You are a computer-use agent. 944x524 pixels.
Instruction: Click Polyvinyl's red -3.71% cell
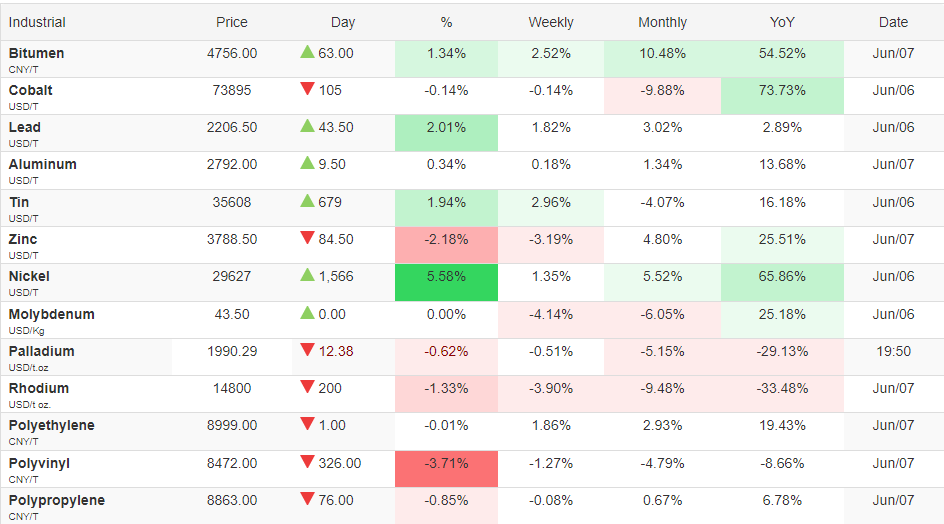coord(446,469)
